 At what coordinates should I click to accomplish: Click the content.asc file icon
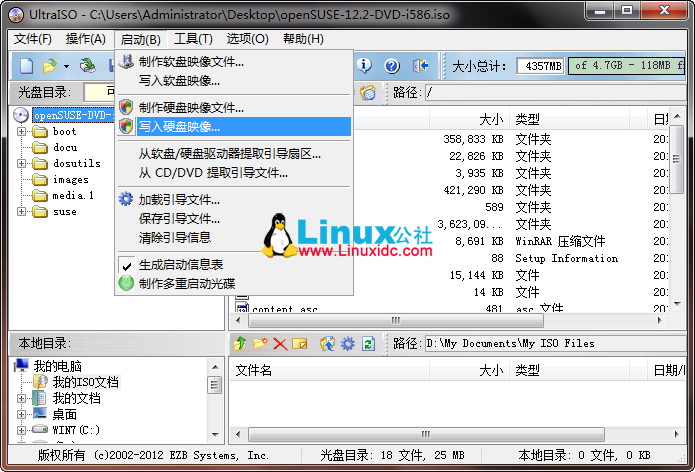coord(242,308)
